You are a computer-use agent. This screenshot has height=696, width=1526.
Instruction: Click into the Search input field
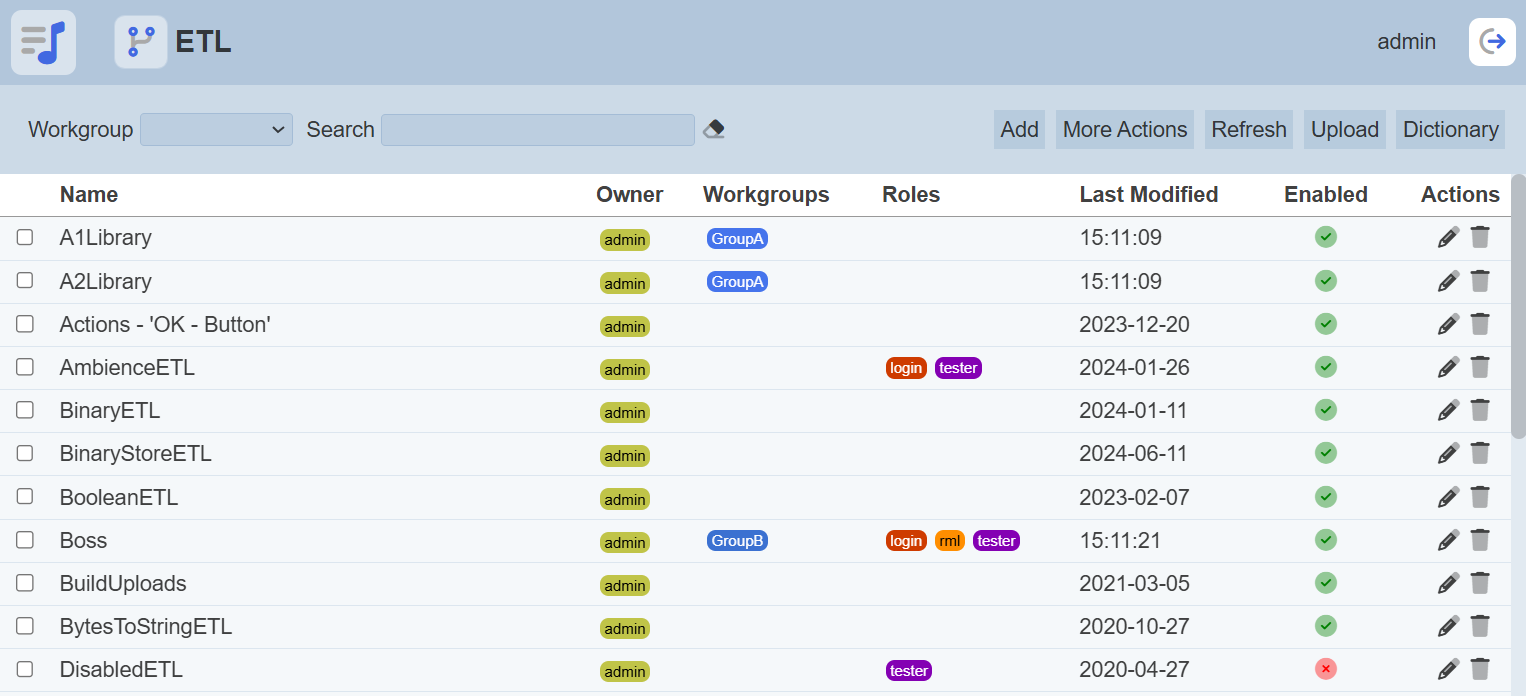537,129
